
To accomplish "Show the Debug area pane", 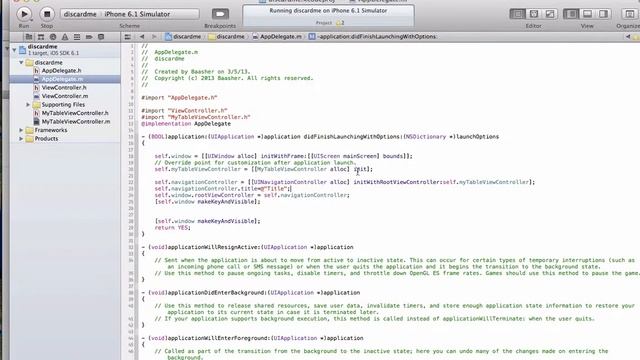I will (x=587, y=14).
